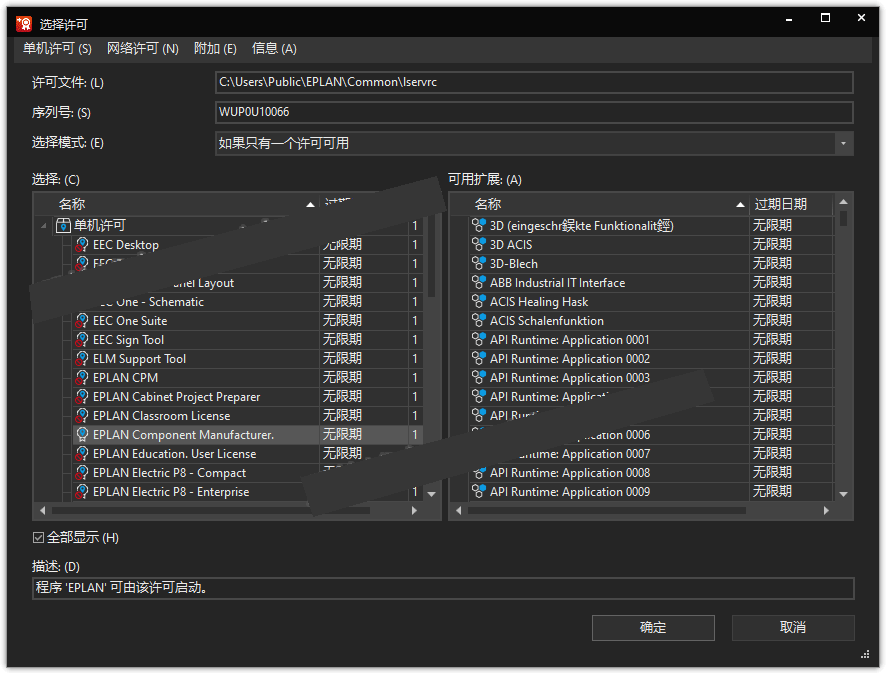Click the 3D-Blech extension icon
The width and height of the screenshot is (888, 673).
[x=479, y=263]
